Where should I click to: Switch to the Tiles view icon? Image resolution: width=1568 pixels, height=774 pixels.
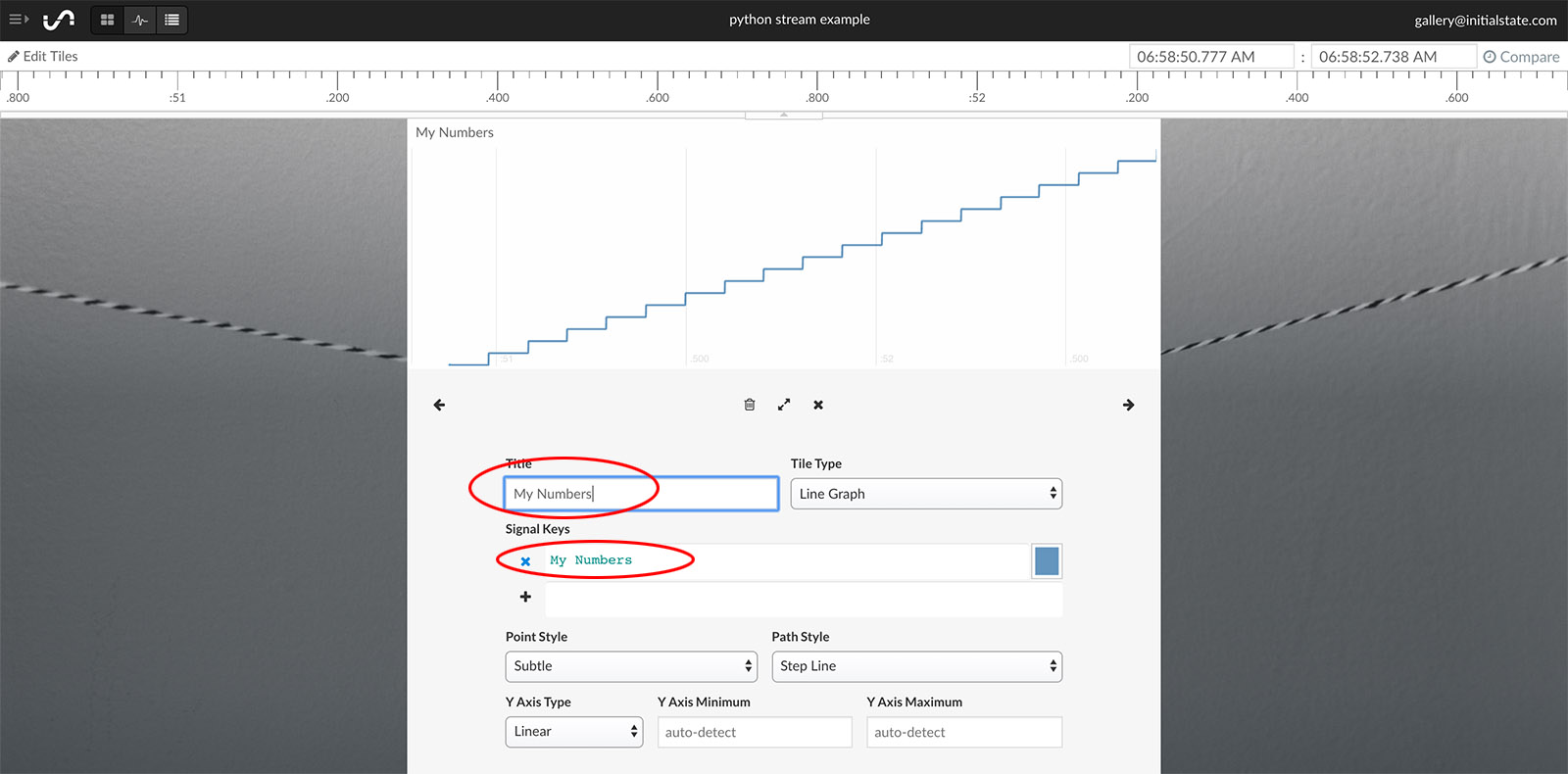click(x=108, y=20)
